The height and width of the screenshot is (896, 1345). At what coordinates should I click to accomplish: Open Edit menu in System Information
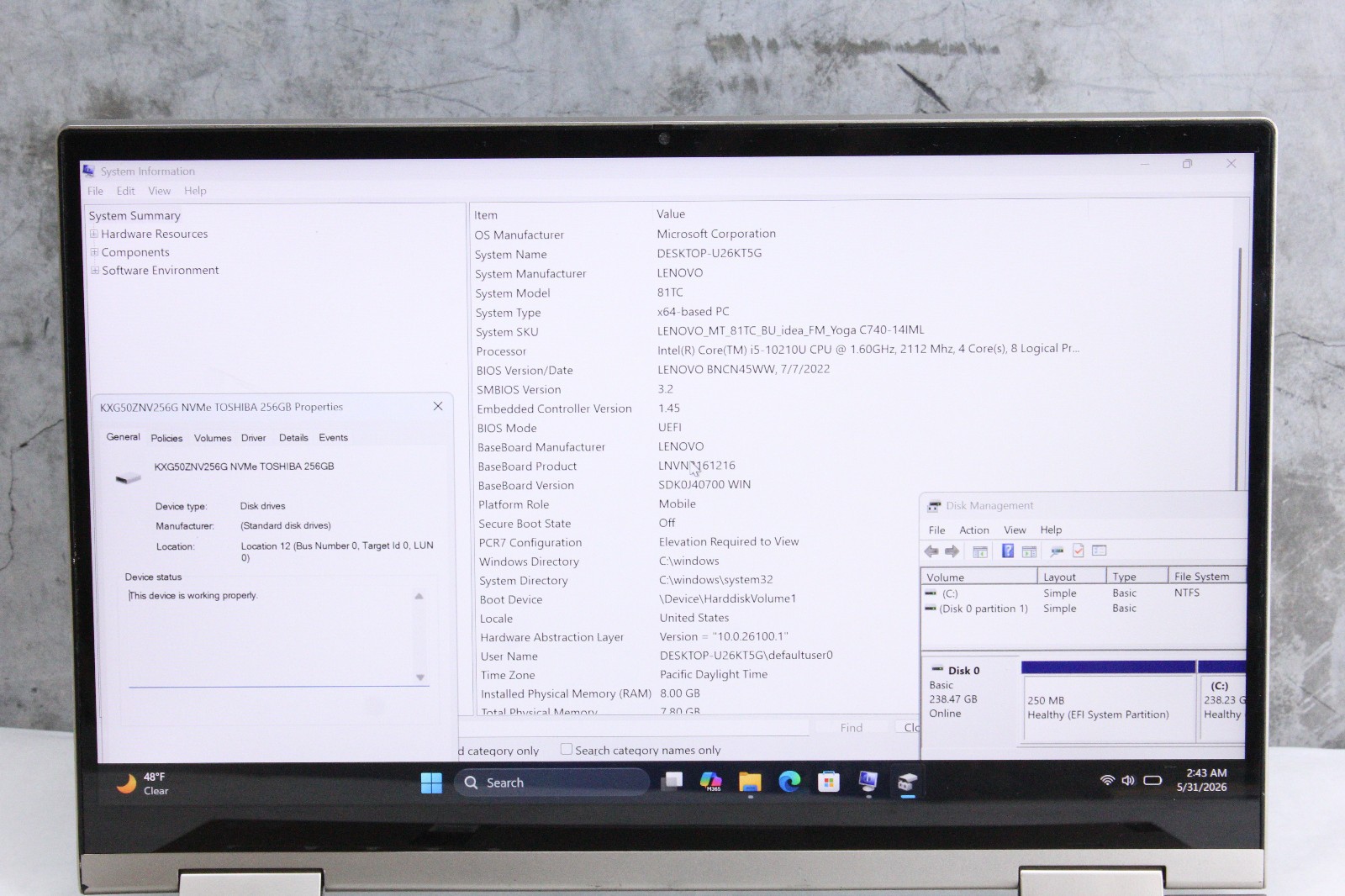click(x=125, y=191)
